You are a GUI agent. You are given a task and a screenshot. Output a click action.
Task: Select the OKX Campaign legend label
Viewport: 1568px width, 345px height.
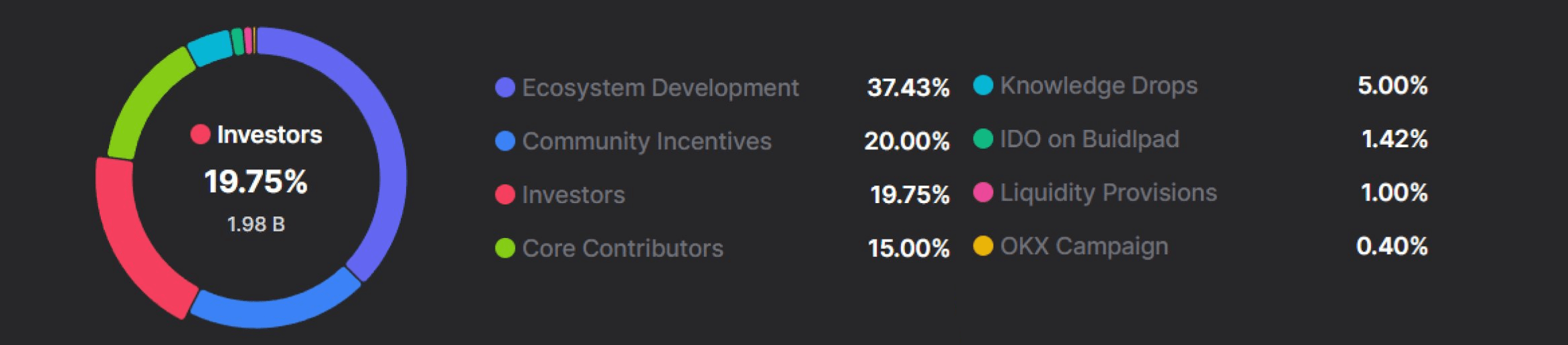pos(1084,246)
